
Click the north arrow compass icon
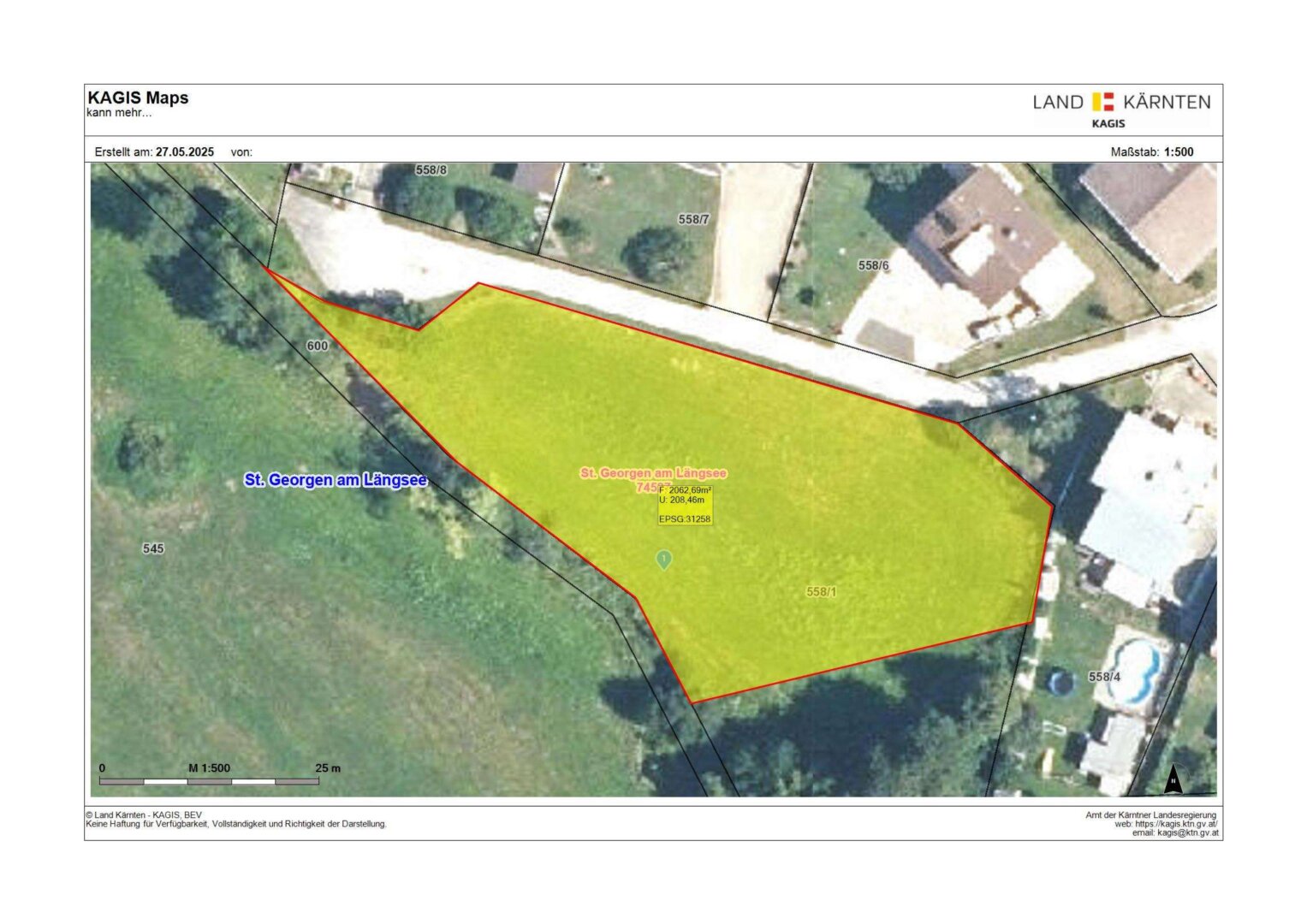(x=1173, y=779)
